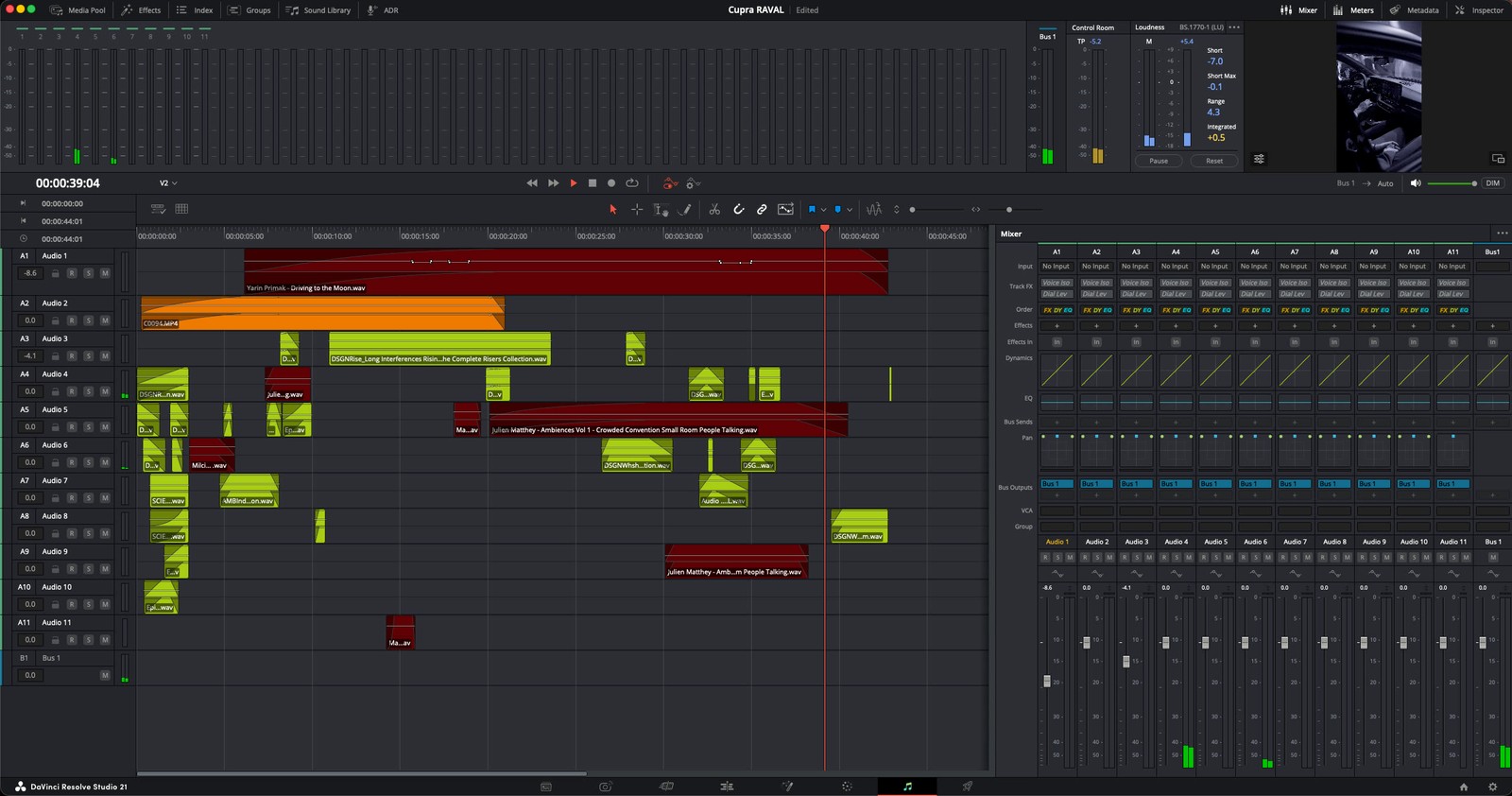Click the Auto monitor source button
The height and width of the screenshot is (796, 1512).
1385,183
